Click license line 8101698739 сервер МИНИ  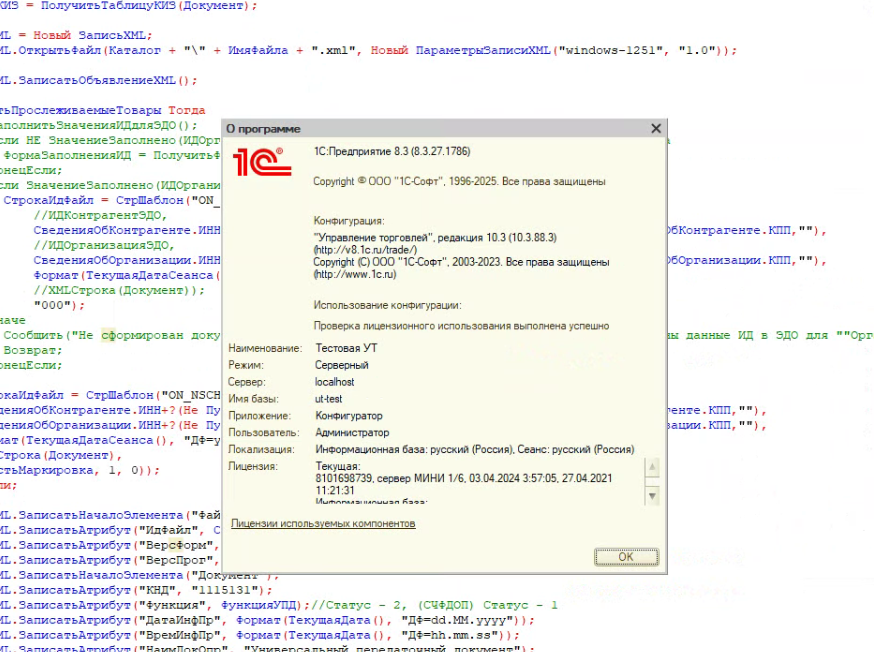click(x=464, y=478)
